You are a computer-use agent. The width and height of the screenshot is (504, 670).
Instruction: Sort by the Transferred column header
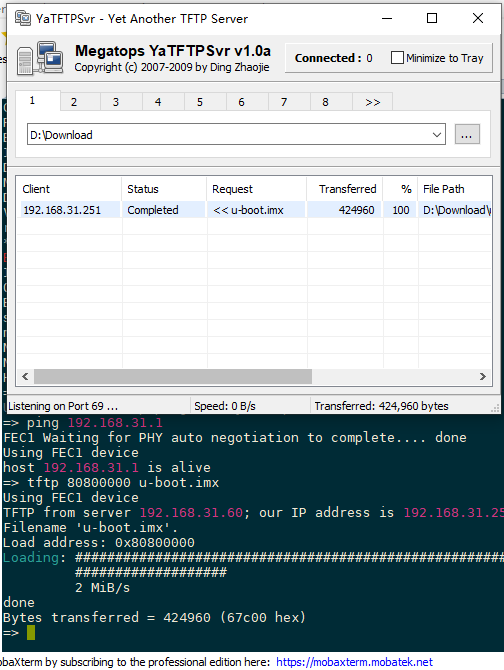pos(344,189)
